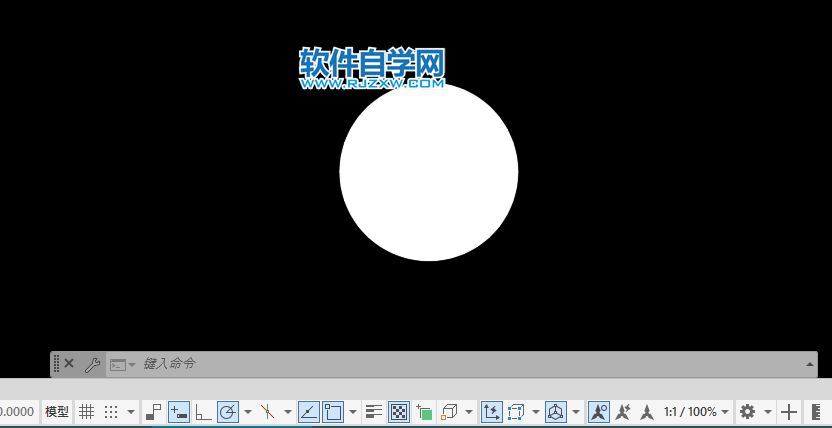The height and width of the screenshot is (428, 832).
Task: Open isometric plane dropdown
Action: pyautogui.click(x=288, y=412)
